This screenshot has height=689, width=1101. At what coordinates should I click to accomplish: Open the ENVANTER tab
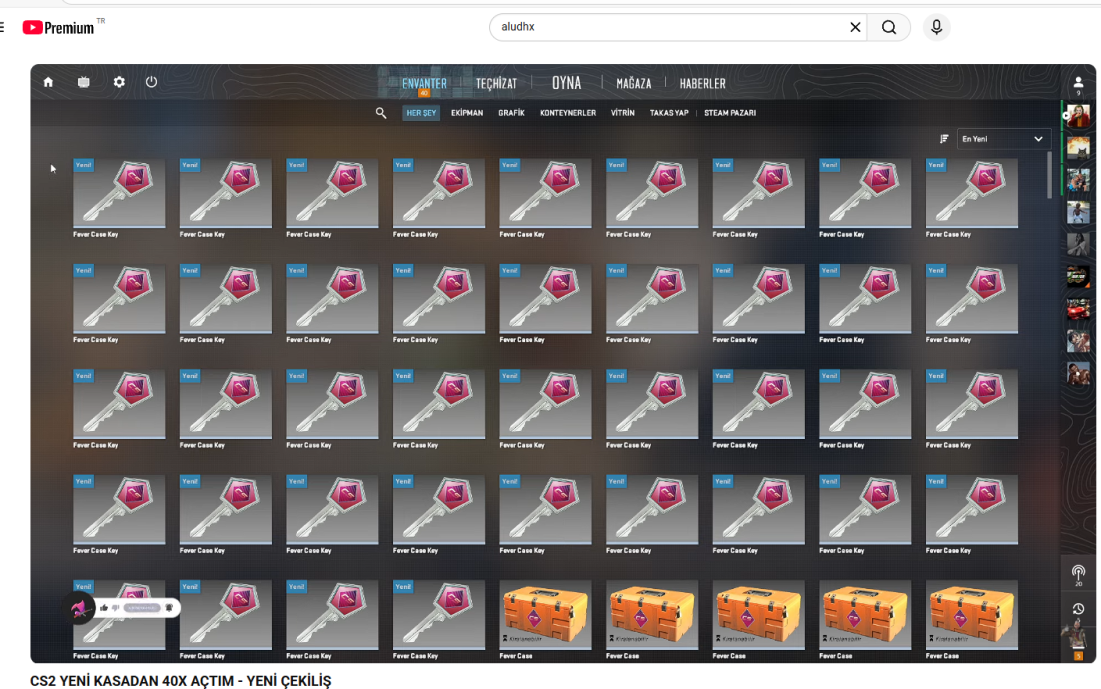(424, 84)
